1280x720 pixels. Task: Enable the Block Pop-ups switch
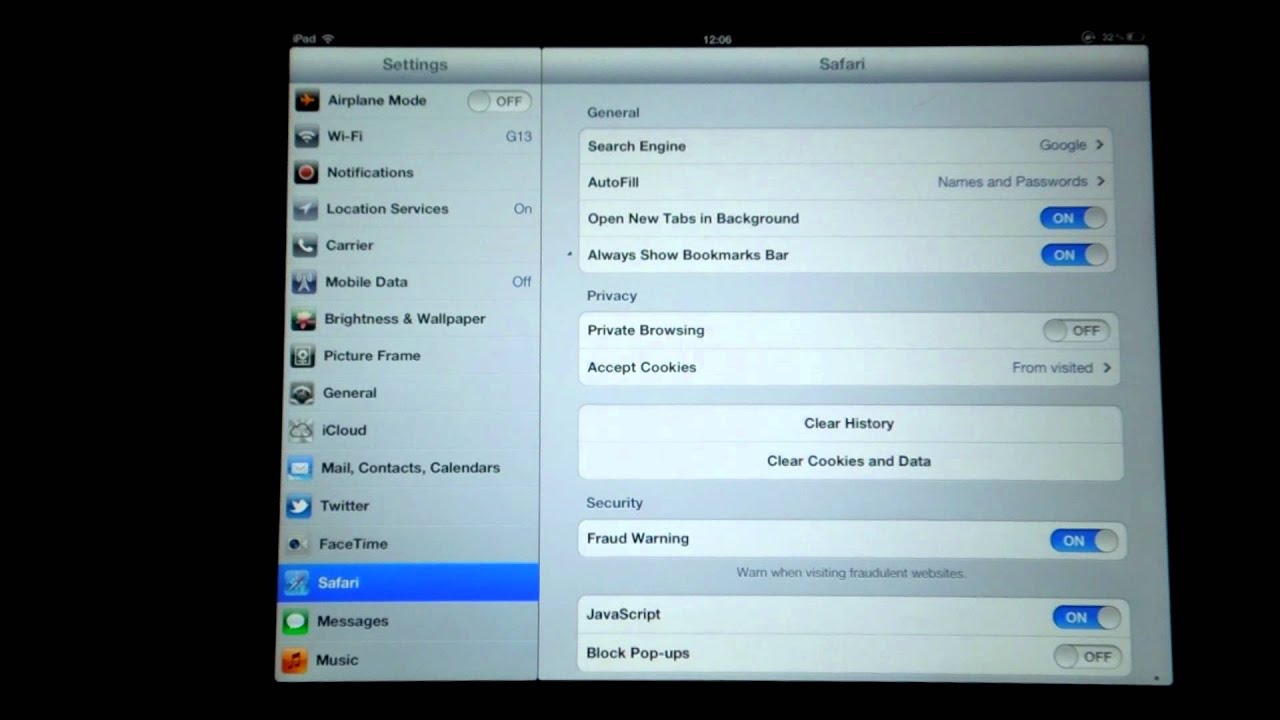point(1088,657)
